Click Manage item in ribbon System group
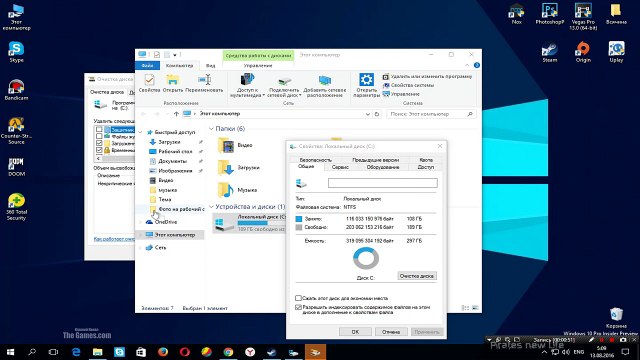Image resolution: width=640 pixels, height=360 pixels. click(401, 94)
